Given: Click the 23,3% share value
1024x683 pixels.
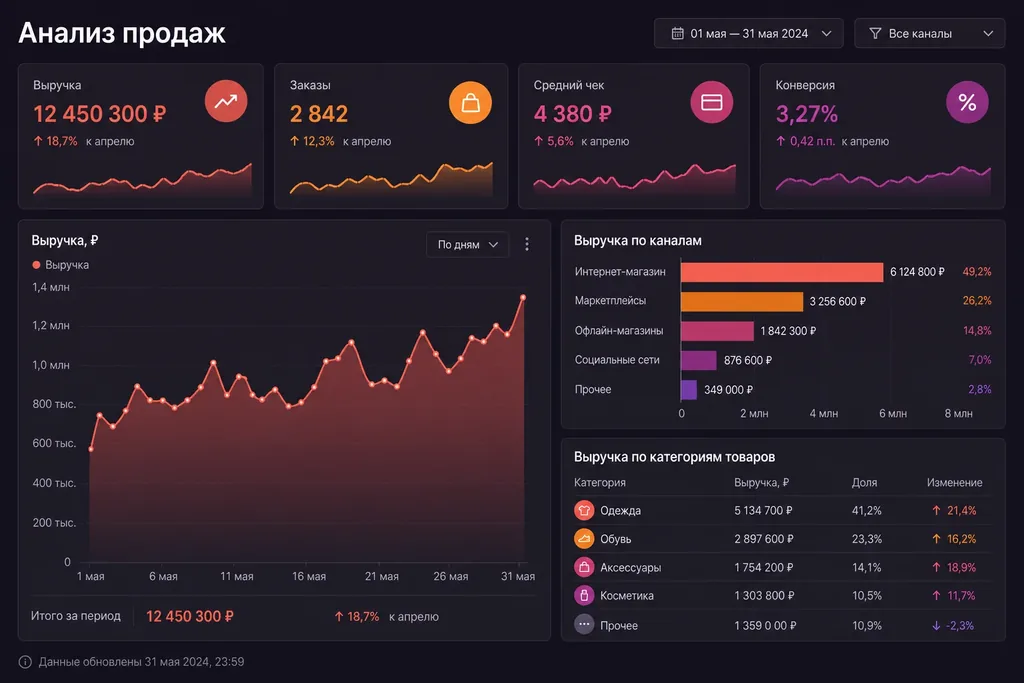Looking at the screenshot, I should (x=867, y=539).
